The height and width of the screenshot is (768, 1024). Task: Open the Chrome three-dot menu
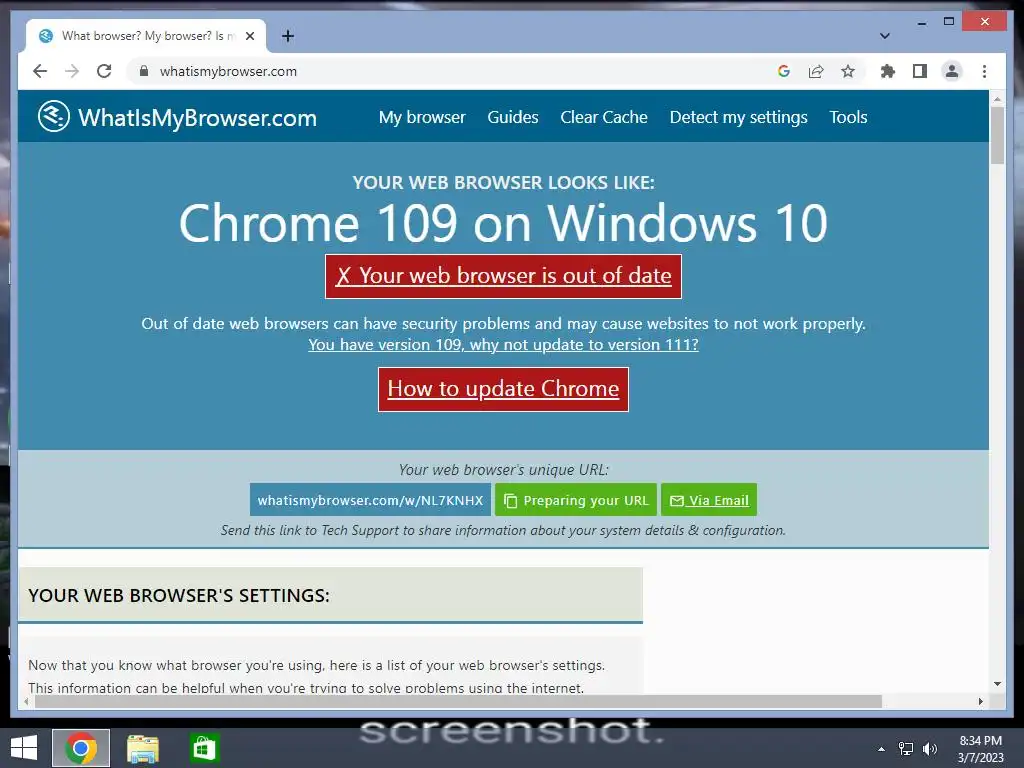pyautogui.click(x=984, y=71)
